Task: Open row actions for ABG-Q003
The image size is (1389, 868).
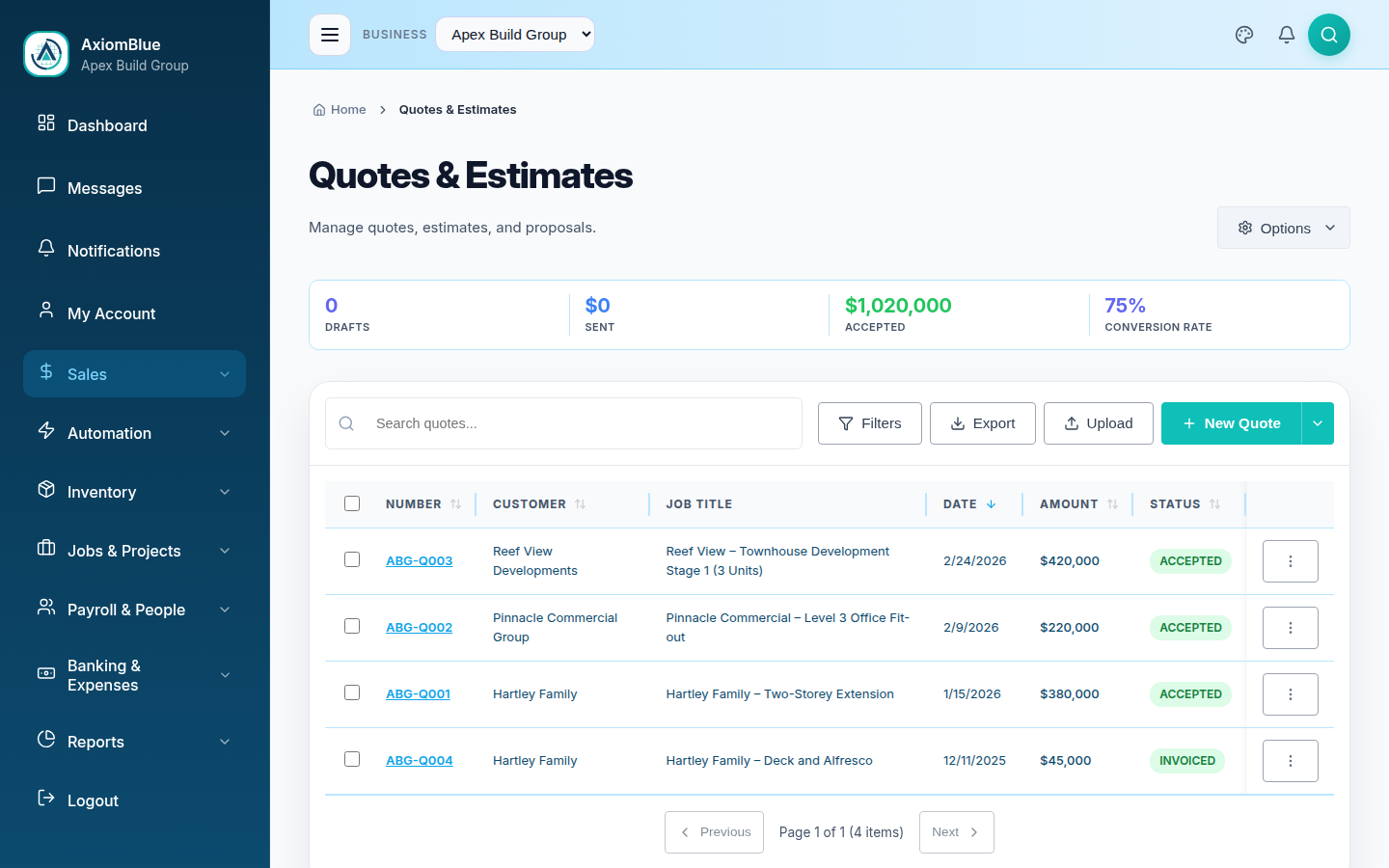Action: point(1290,561)
